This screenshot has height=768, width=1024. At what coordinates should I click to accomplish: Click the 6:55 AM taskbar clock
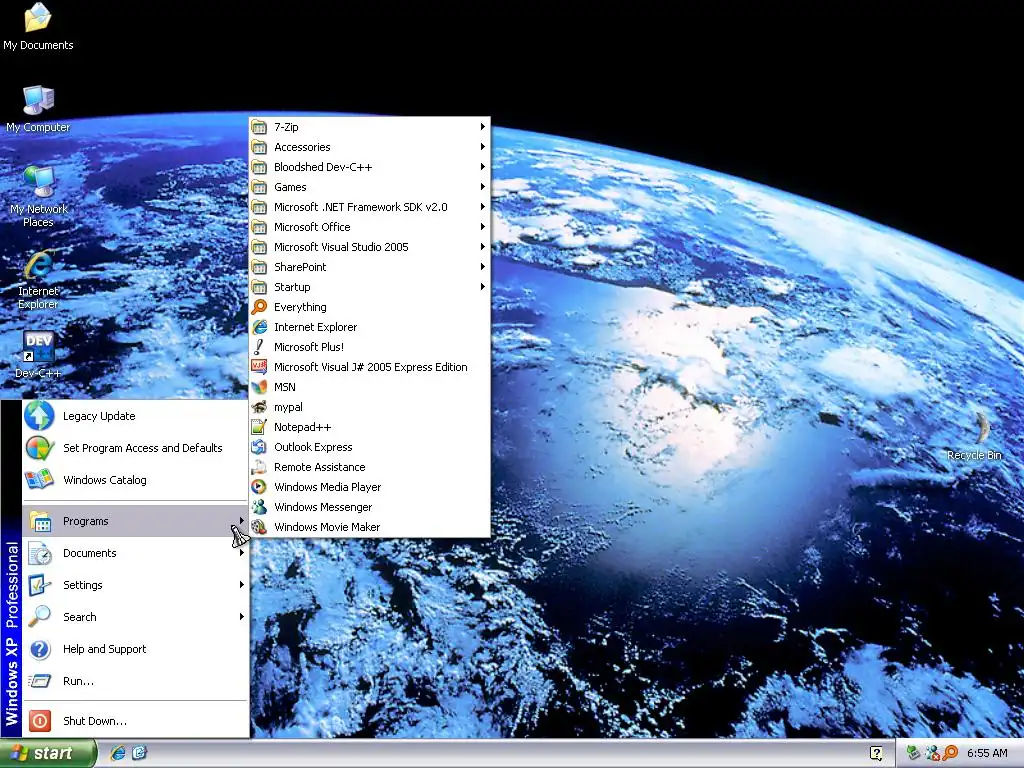tap(987, 754)
